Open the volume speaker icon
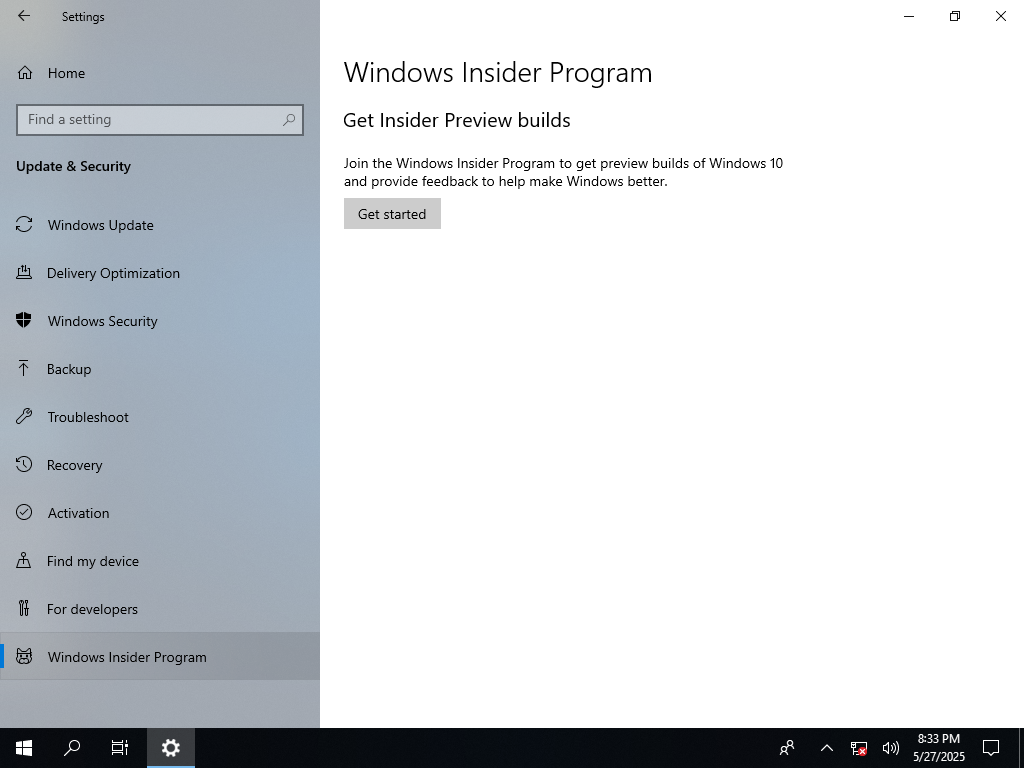The width and height of the screenshot is (1024, 768). [x=891, y=748]
